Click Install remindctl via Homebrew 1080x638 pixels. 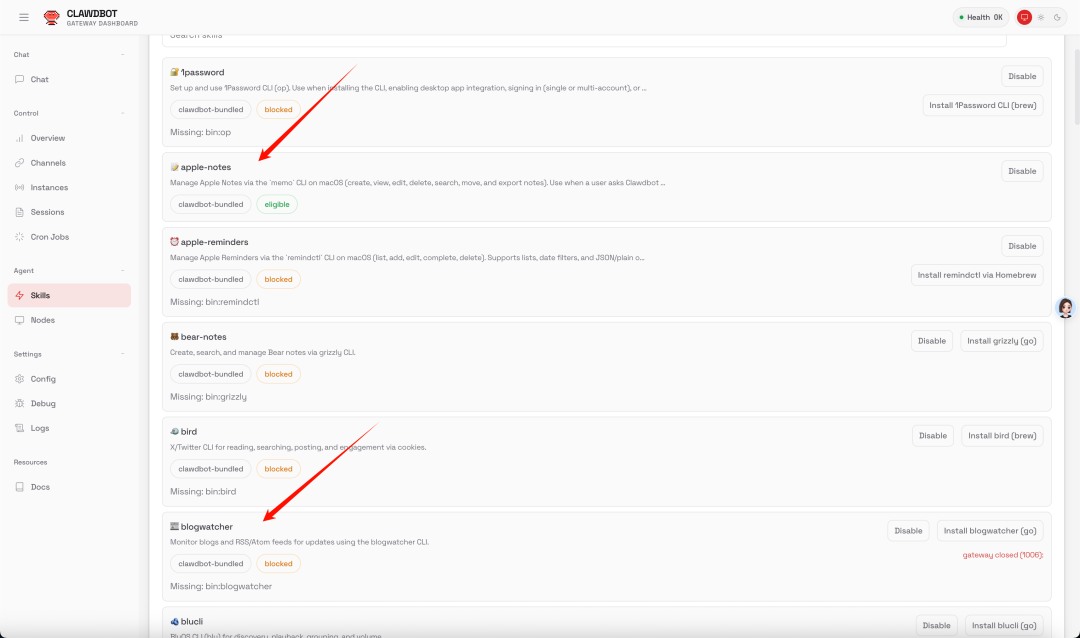coord(977,275)
